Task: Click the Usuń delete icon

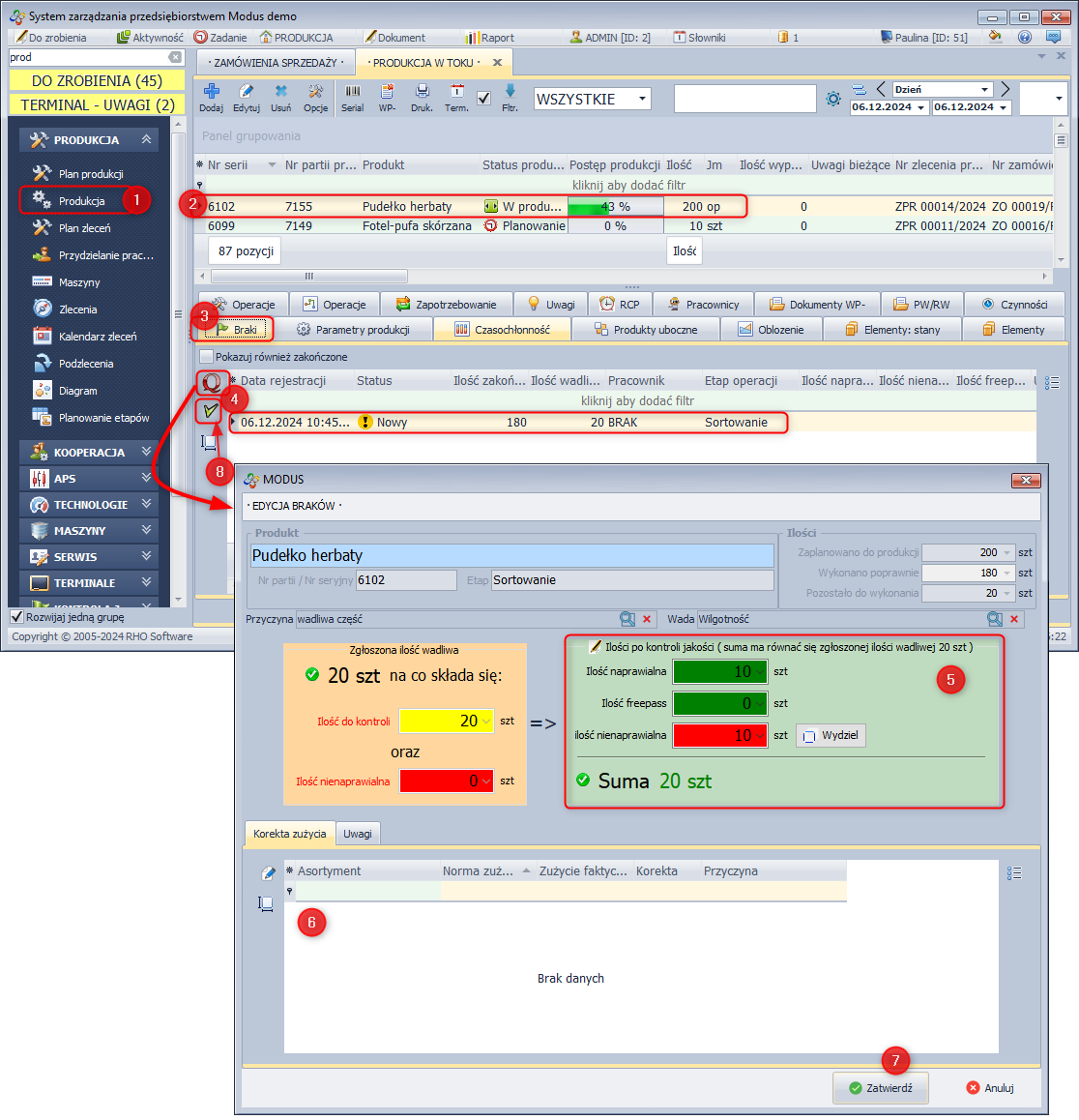Action: click(x=280, y=92)
